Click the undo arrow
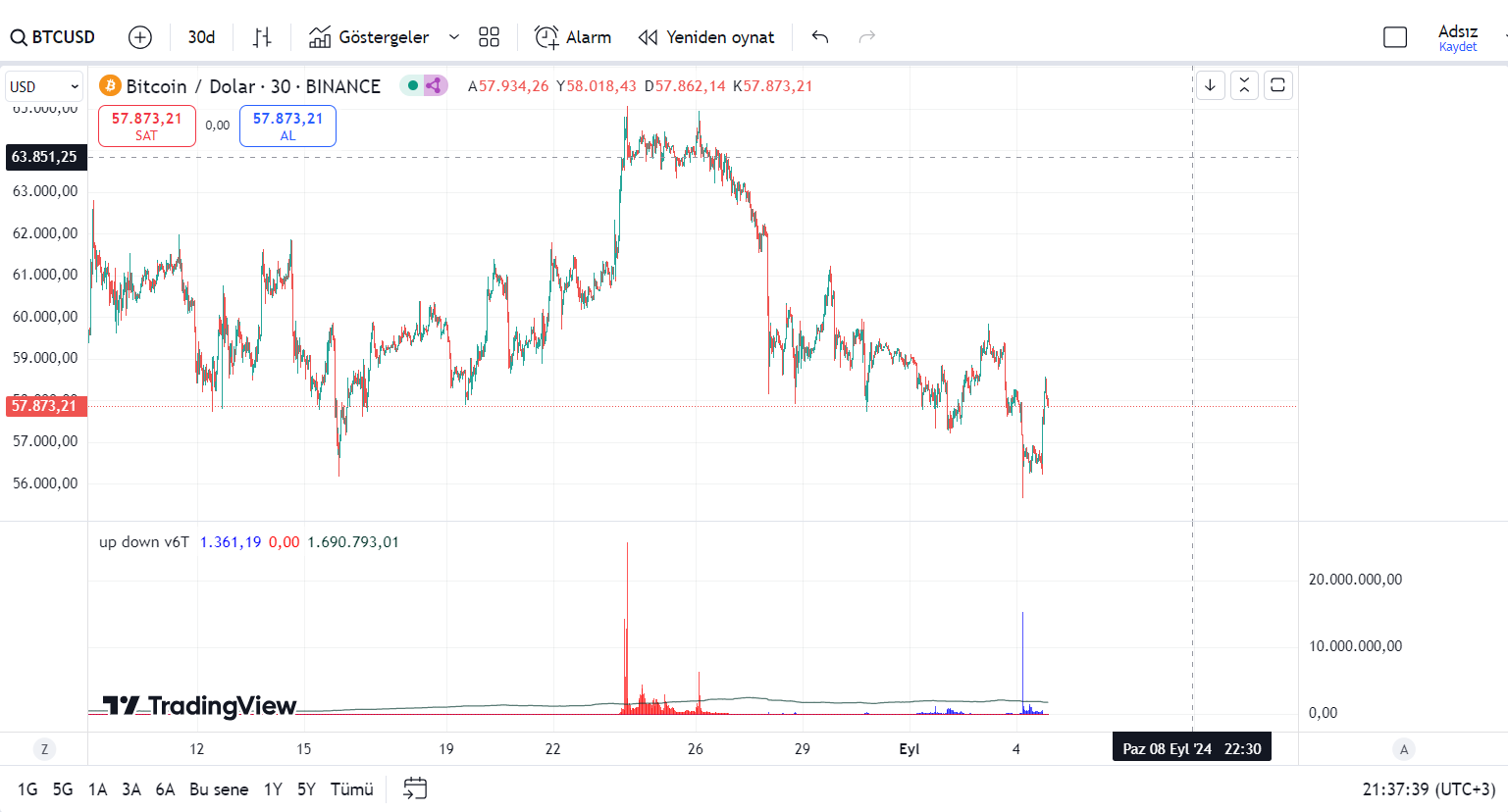The image size is (1508, 812). tap(820, 37)
